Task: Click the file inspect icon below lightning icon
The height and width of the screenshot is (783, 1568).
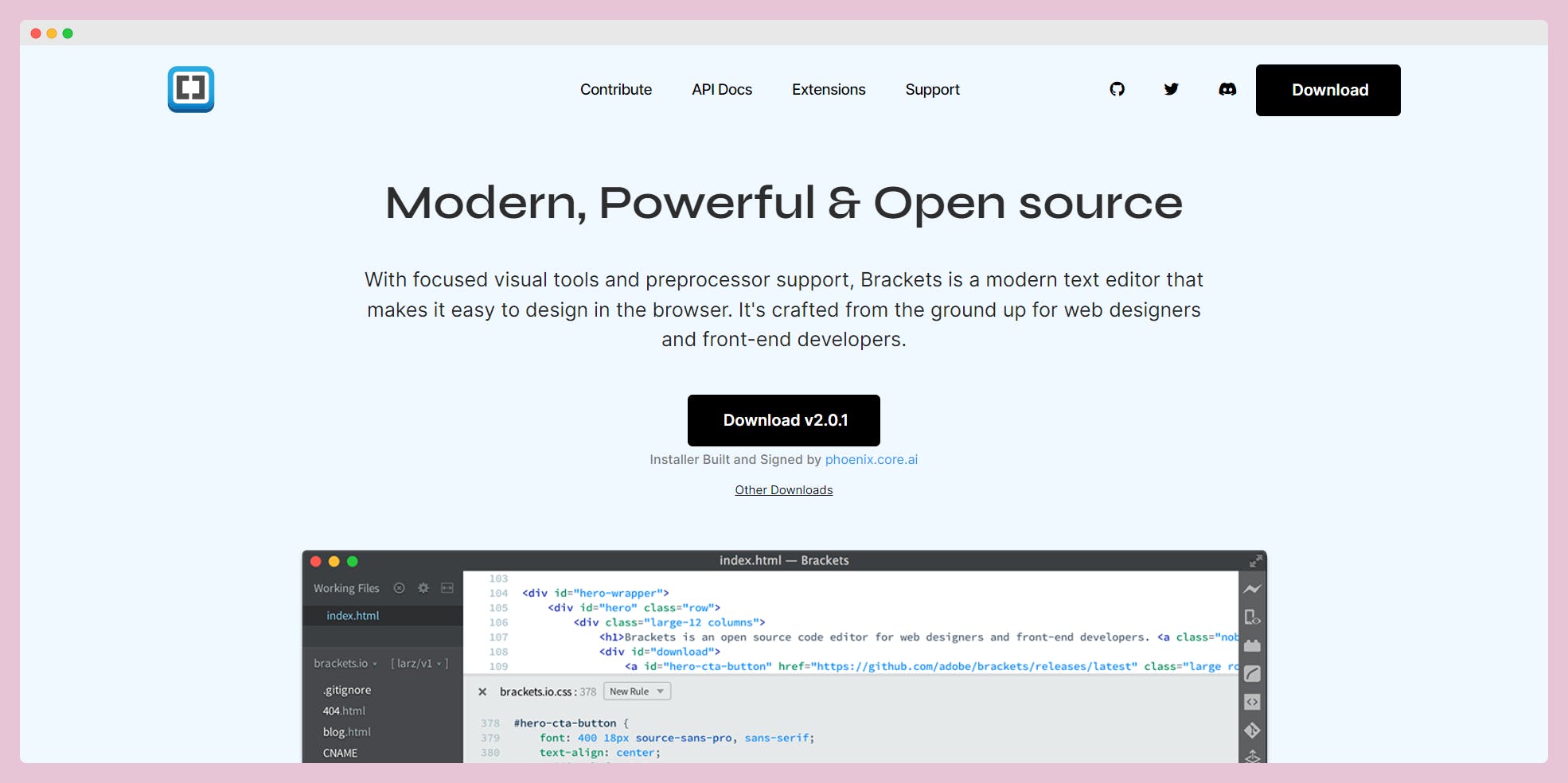Action: (1252, 617)
